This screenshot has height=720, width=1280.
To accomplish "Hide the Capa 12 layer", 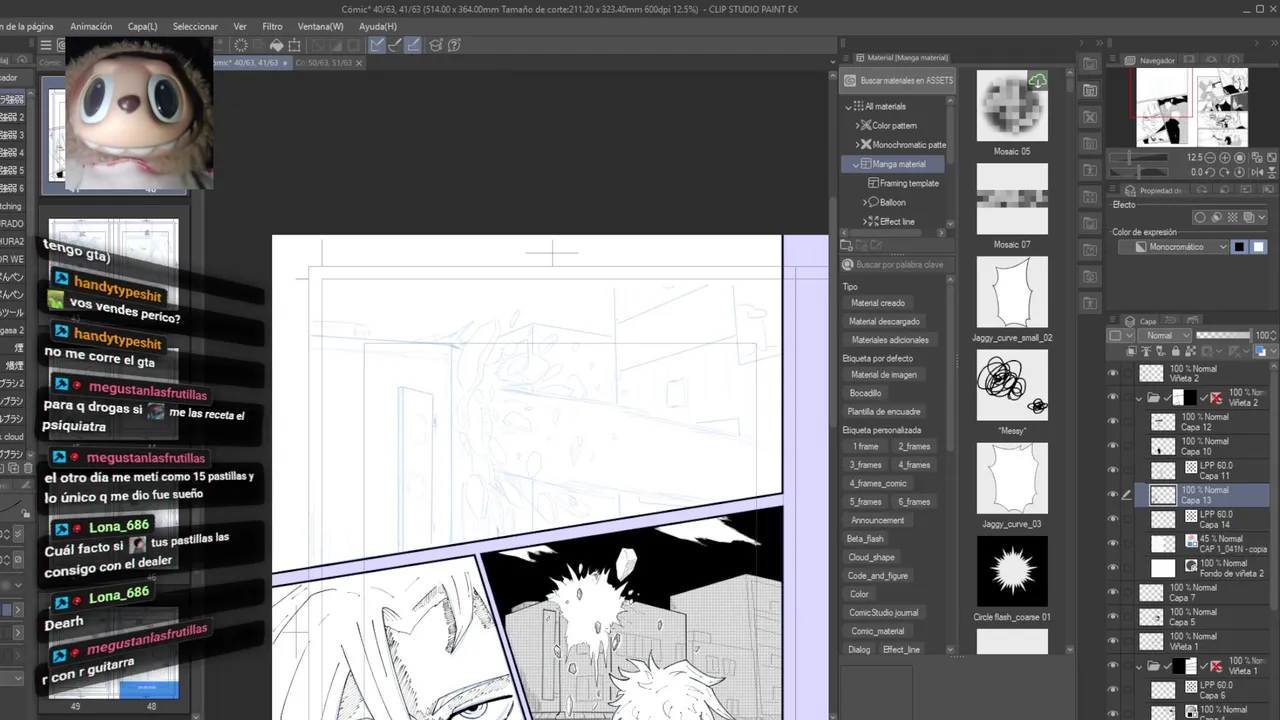I will click(x=1113, y=421).
